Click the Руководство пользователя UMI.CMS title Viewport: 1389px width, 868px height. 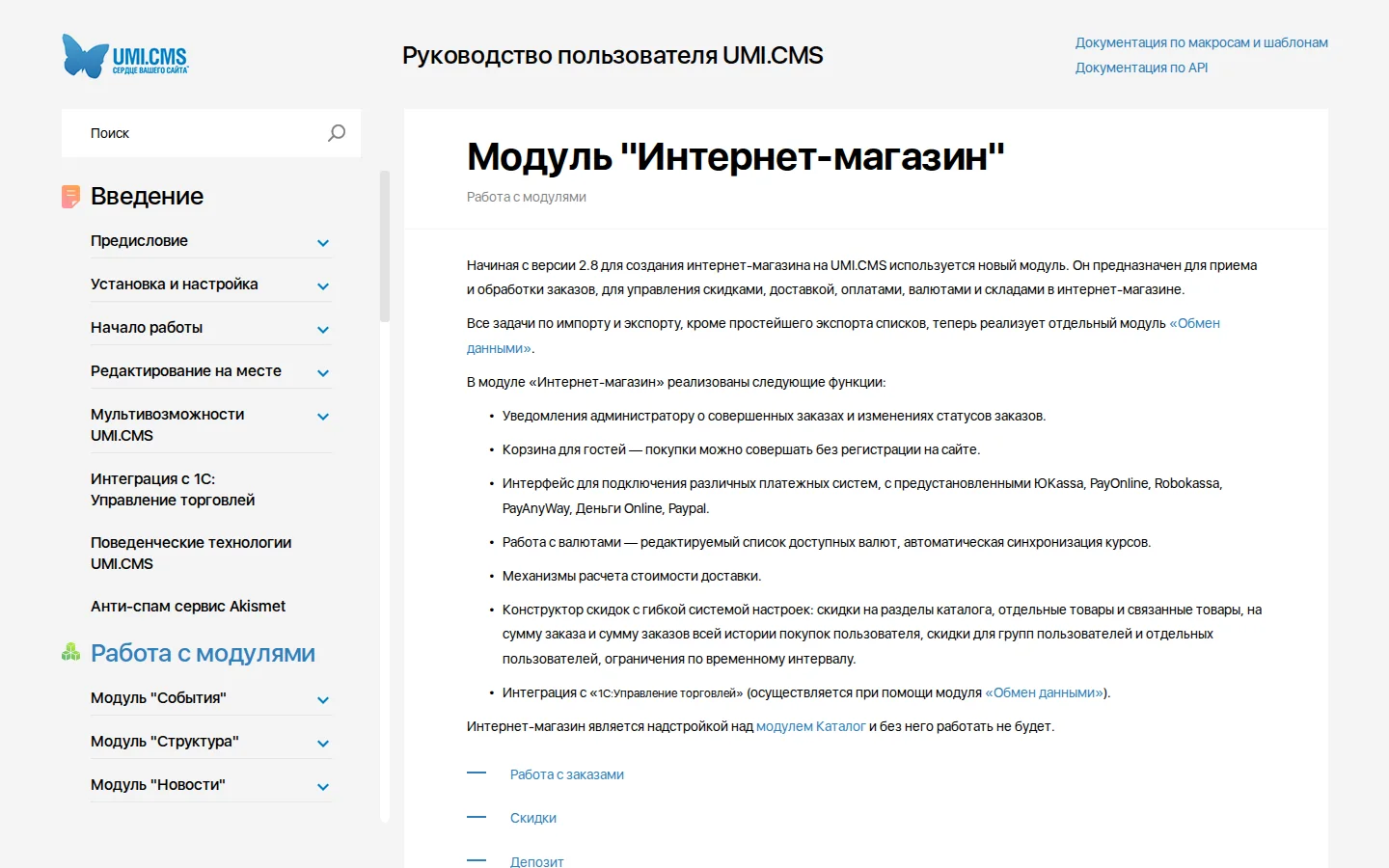613,55
